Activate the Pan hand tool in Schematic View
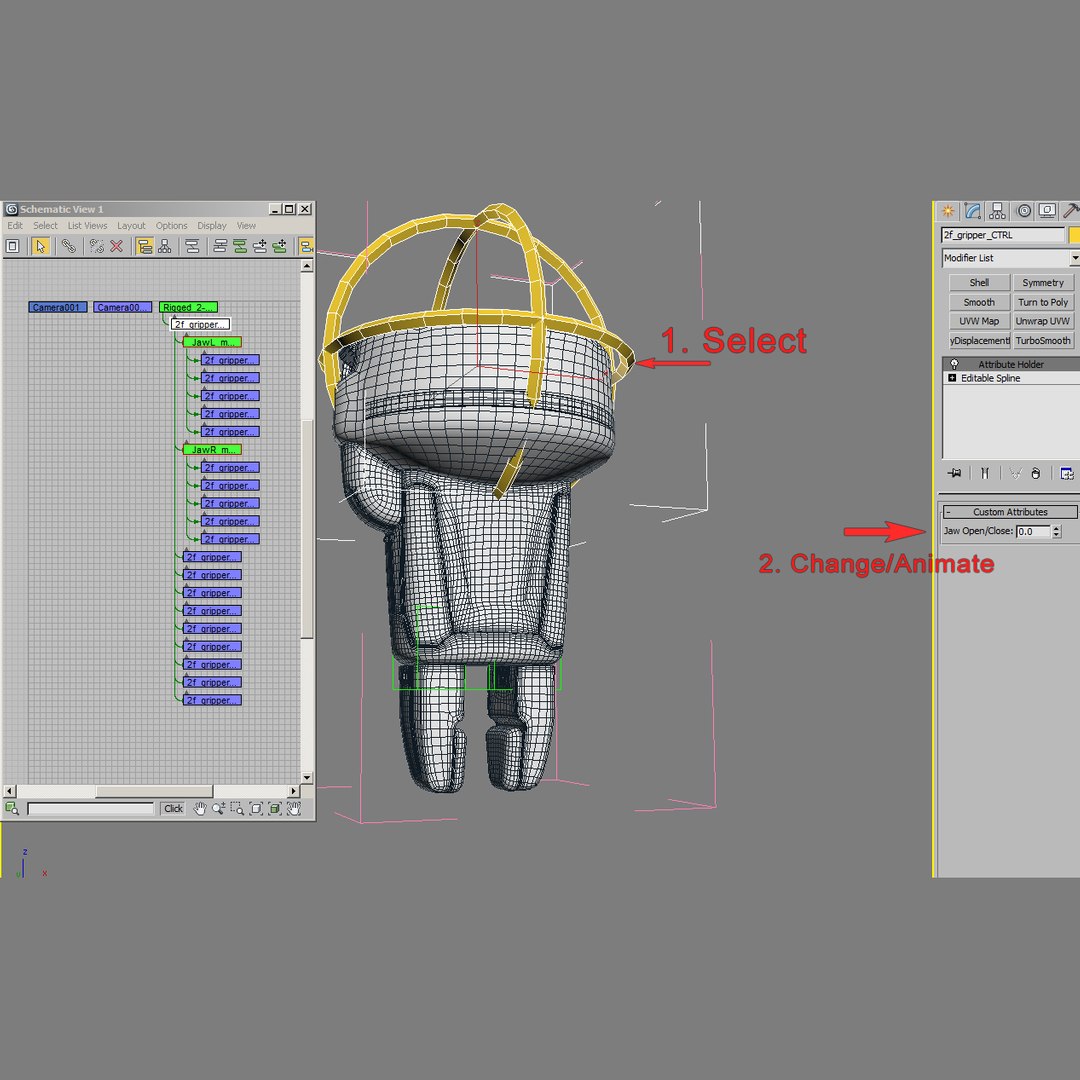1080x1080 pixels. click(x=200, y=809)
